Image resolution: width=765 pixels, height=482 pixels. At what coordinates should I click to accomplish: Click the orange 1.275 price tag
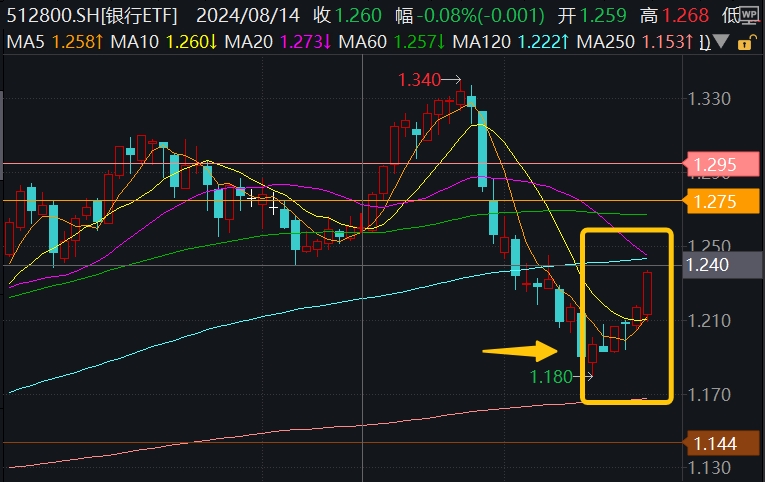coord(713,201)
